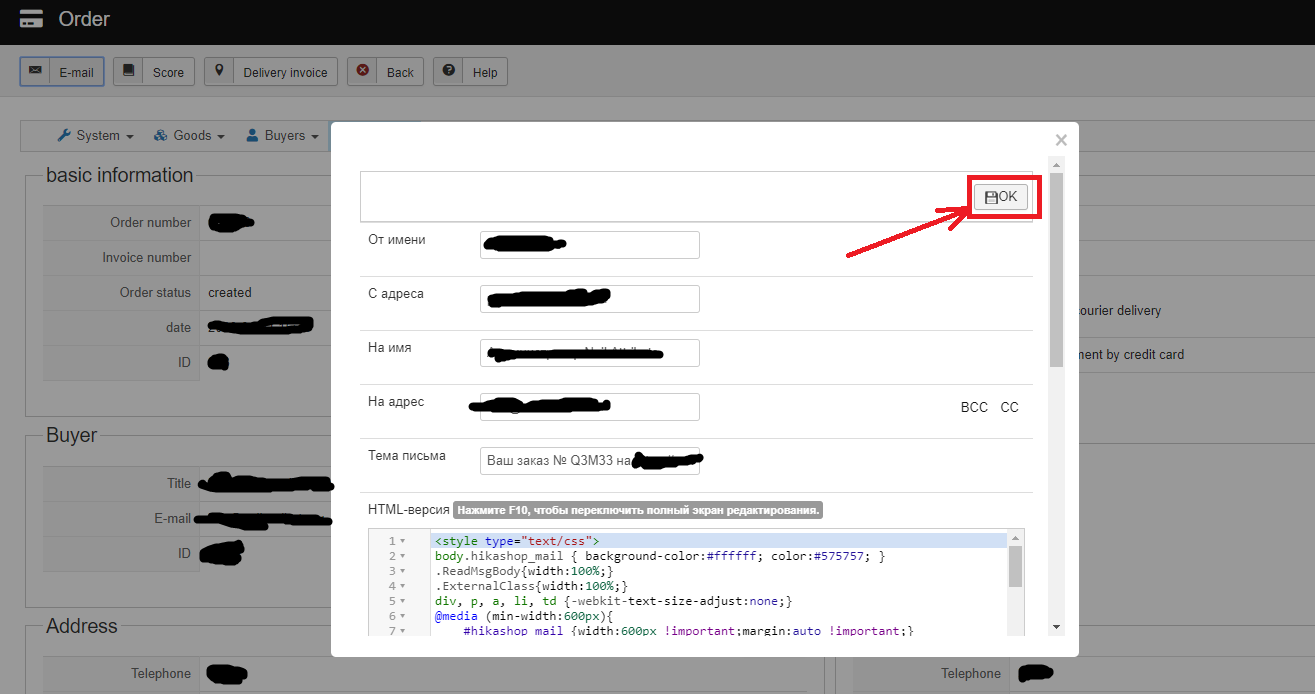Click the code editor's vertical scrollbar thumb
The width and height of the screenshot is (1315, 694).
[x=1015, y=566]
